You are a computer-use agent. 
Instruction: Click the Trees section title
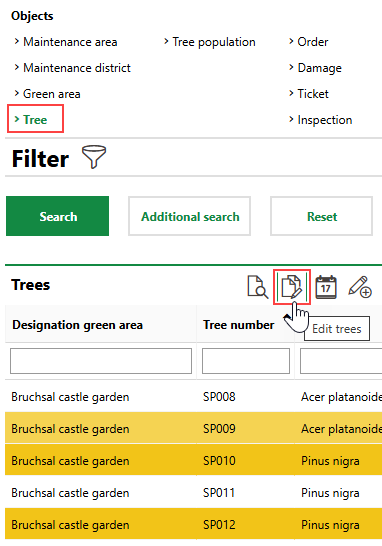pos(31,285)
